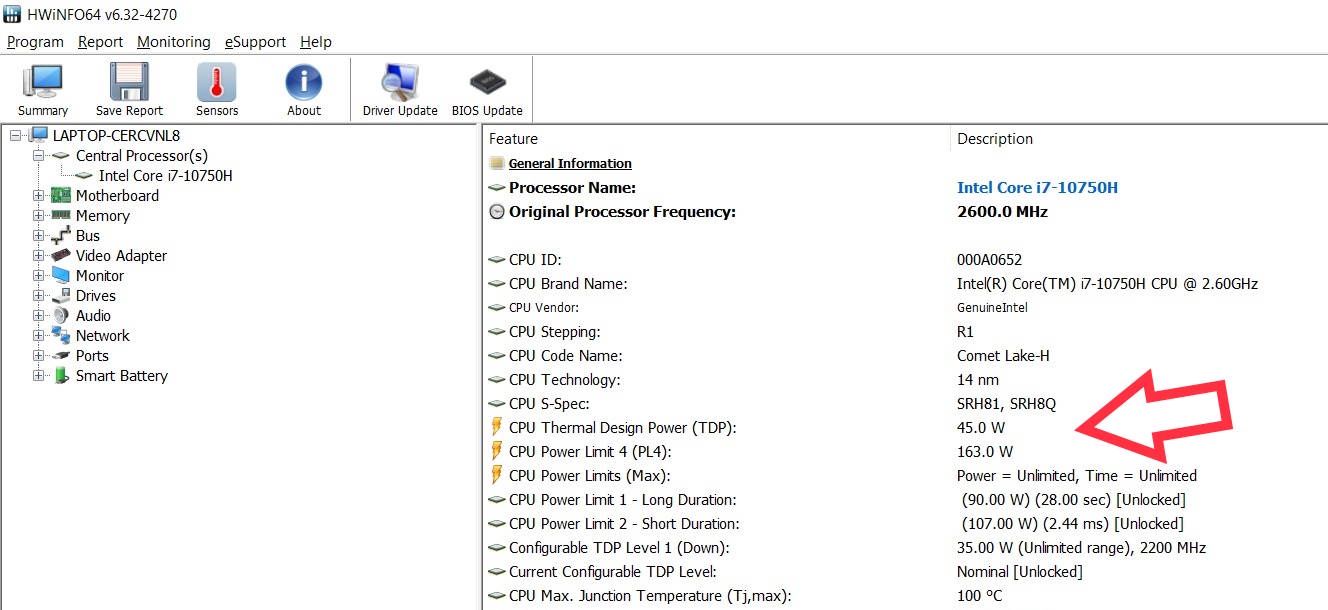Click the Video Adapter card icon
This screenshot has width=1328, height=610.
coord(61,255)
